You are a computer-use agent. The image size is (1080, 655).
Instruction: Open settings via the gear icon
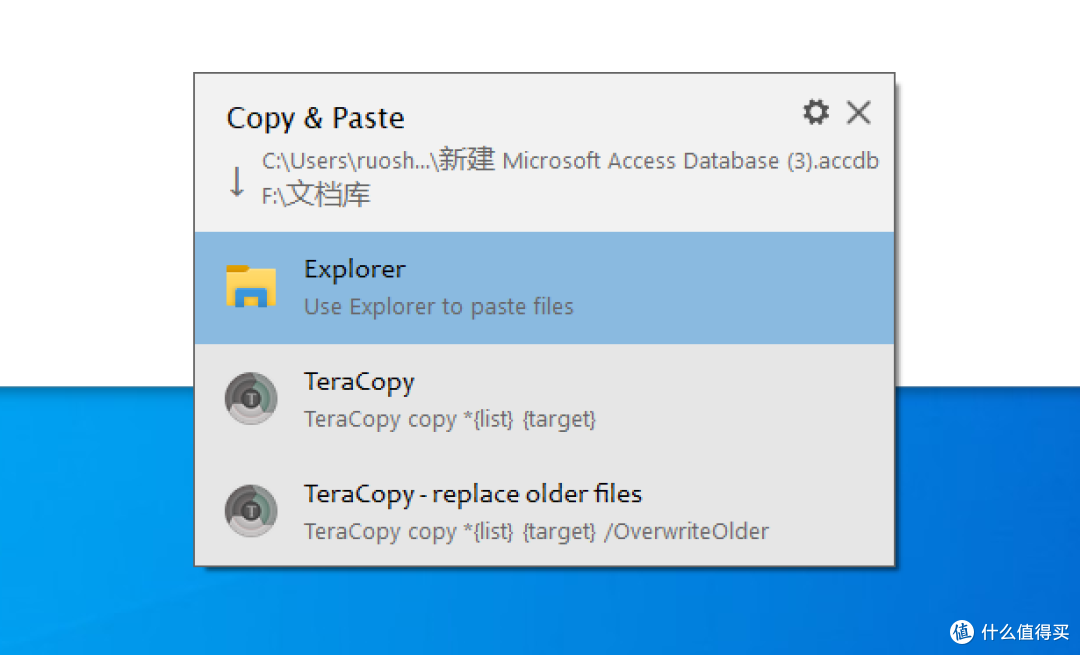816,112
